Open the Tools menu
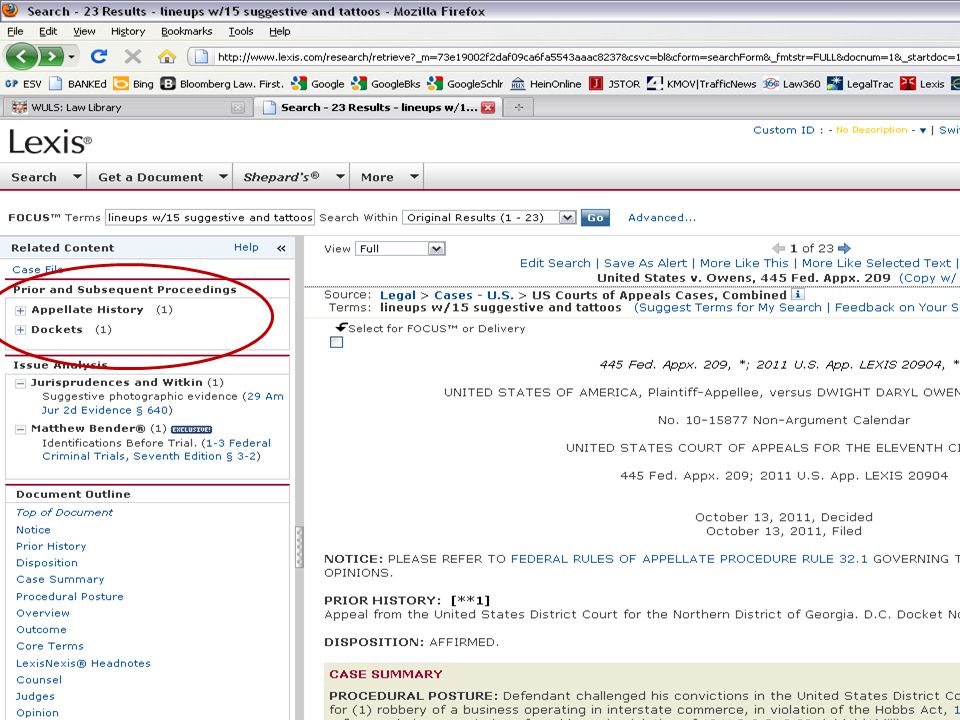This screenshot has height=720, width=960. 241,31
